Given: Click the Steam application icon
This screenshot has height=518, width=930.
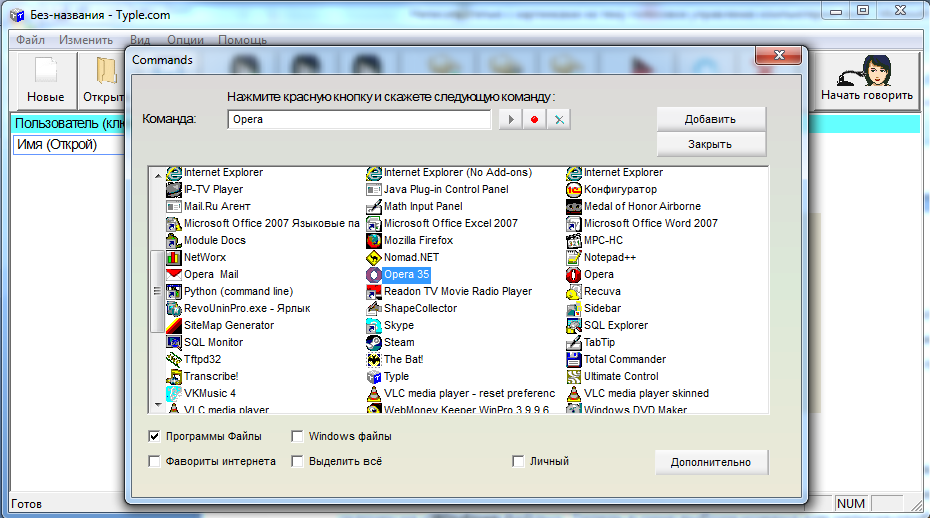Looking at the screenshot, I should pyautogui.click(x=374, y=343).
